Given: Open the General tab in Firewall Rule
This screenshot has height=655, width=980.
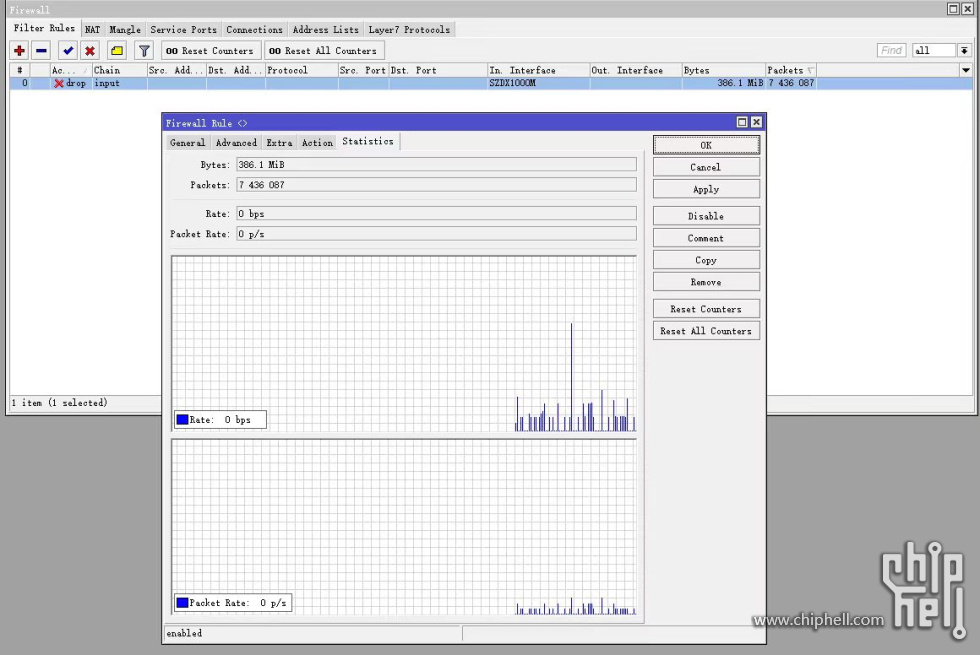Looking at the screenshot, I should click(188, 142).
